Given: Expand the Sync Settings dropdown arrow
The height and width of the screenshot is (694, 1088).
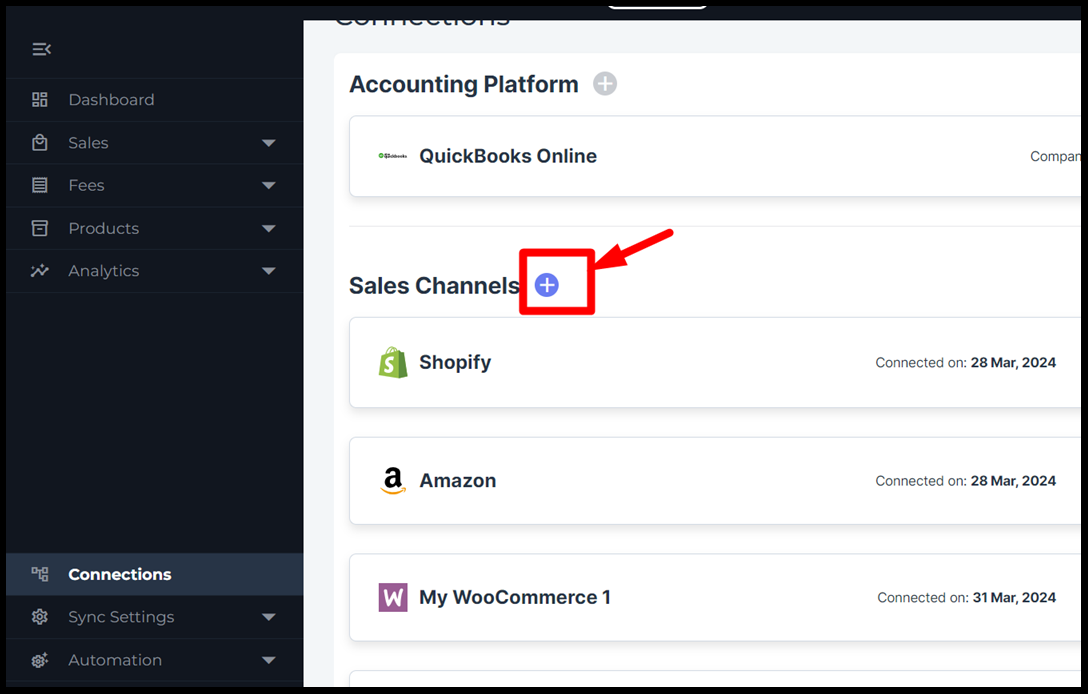Looking at the screenshot, I should point(268,617).
